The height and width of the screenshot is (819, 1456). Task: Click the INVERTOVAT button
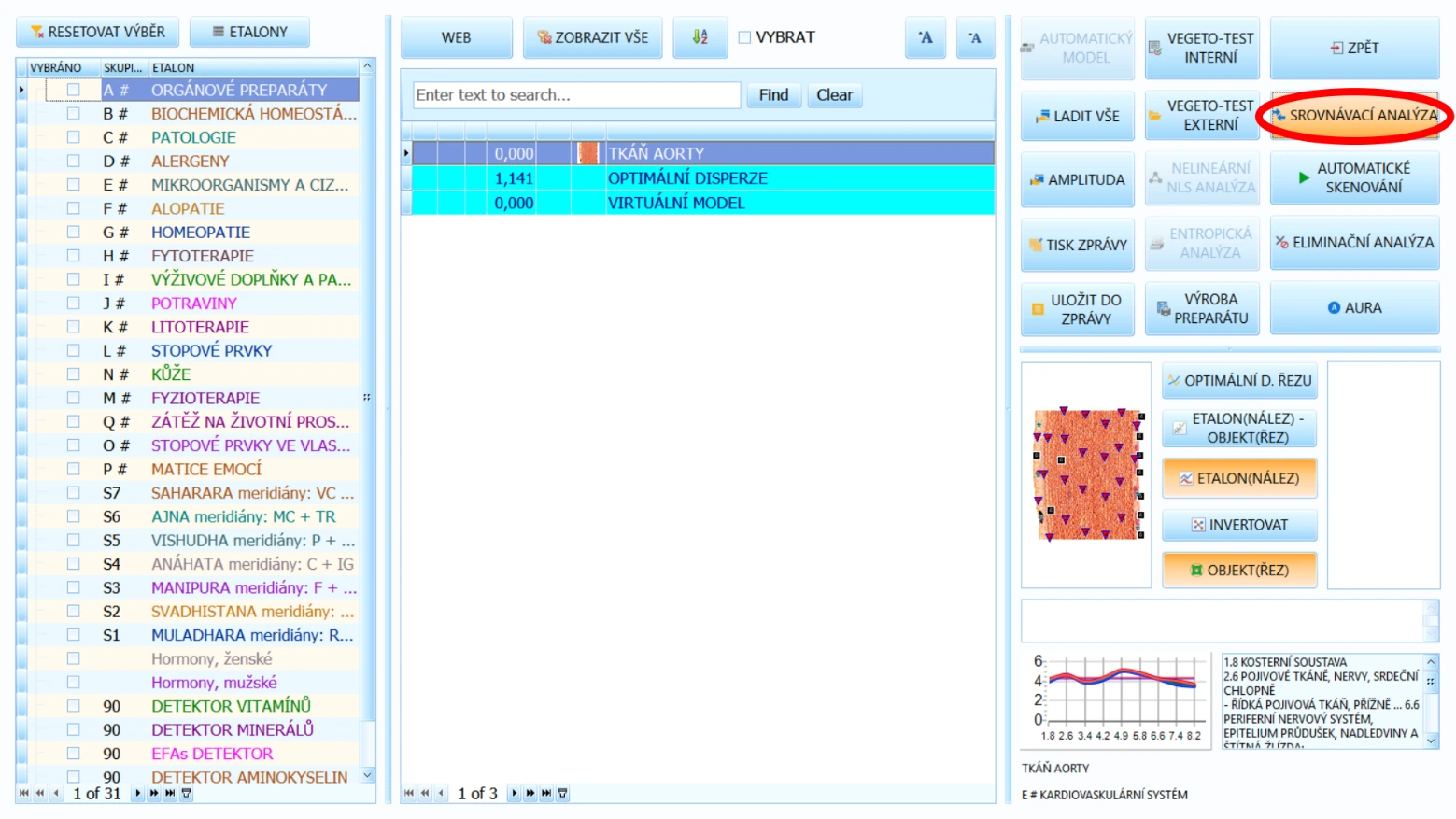pyautogui.click(x=1239, y=525)
